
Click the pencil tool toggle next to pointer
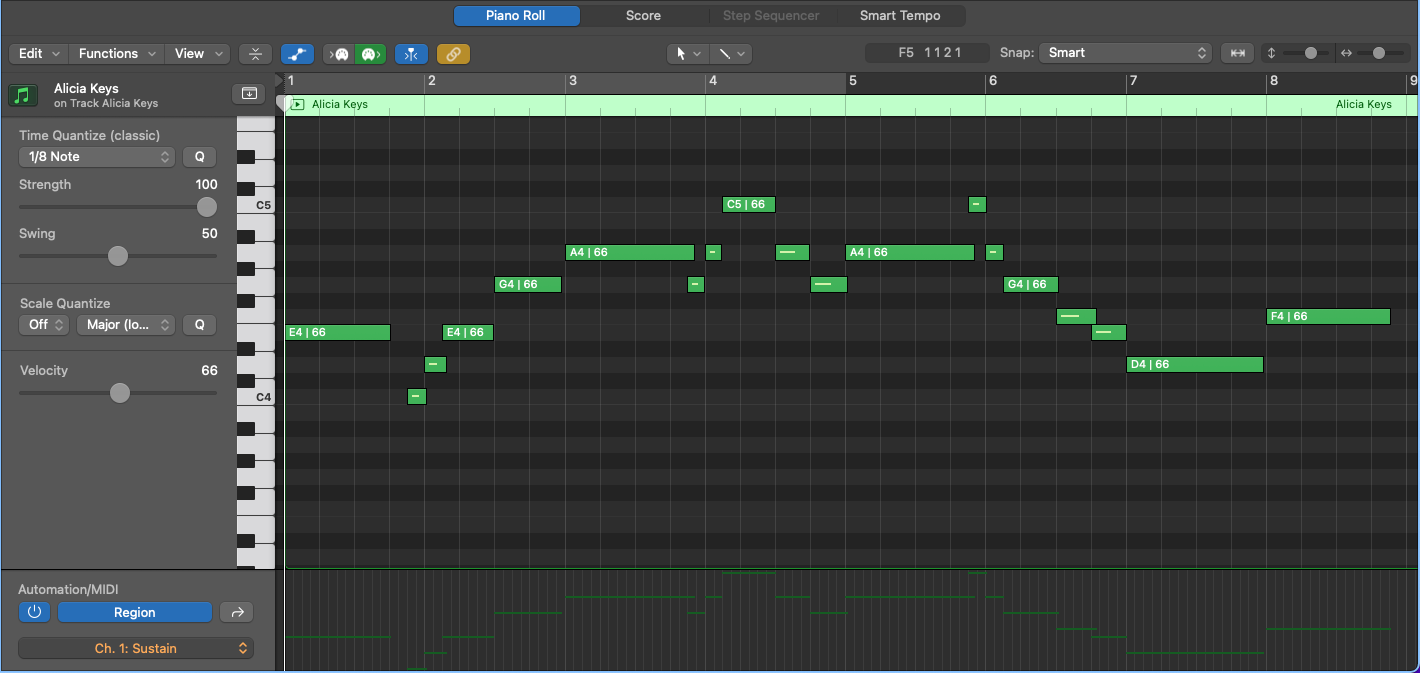click(x=724, y=53)
